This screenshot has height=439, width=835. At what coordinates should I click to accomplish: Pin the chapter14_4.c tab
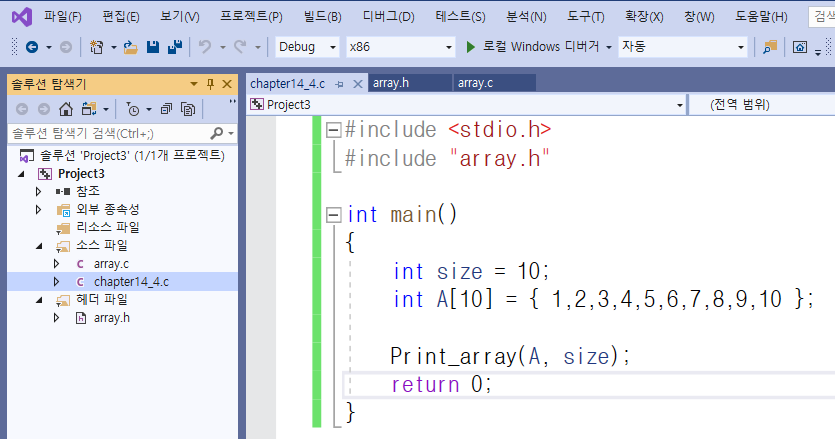tap(339, 84)
